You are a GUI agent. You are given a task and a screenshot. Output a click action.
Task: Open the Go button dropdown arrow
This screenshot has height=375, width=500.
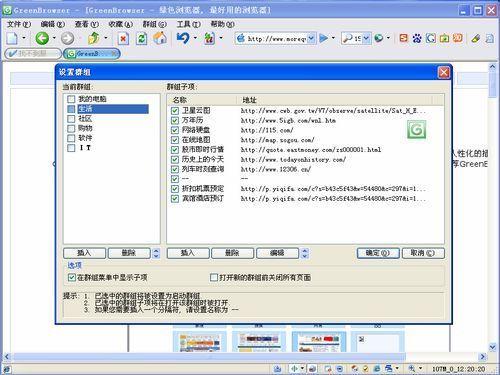pyautogui.click(x=333, y=38)
